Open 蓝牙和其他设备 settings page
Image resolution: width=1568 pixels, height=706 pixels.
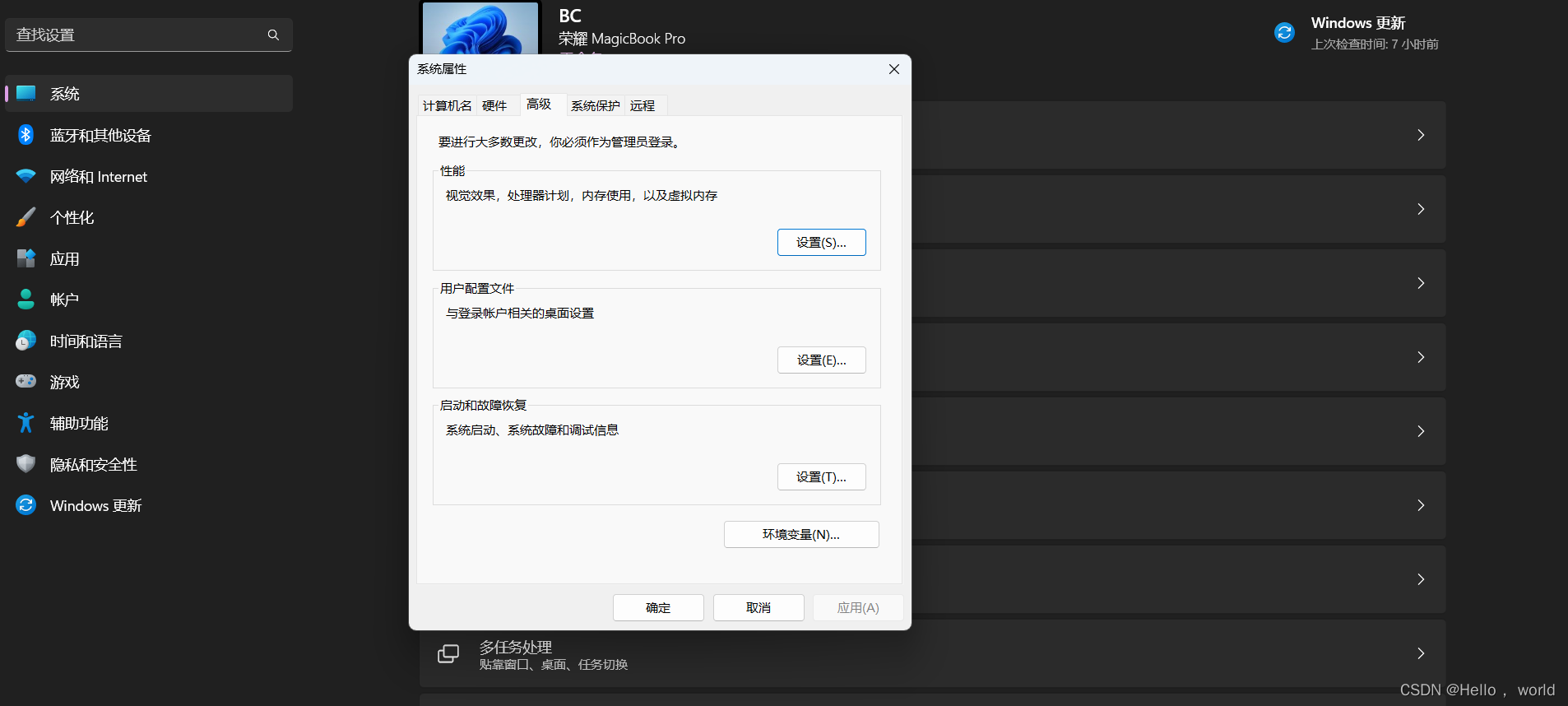(149, 135)
